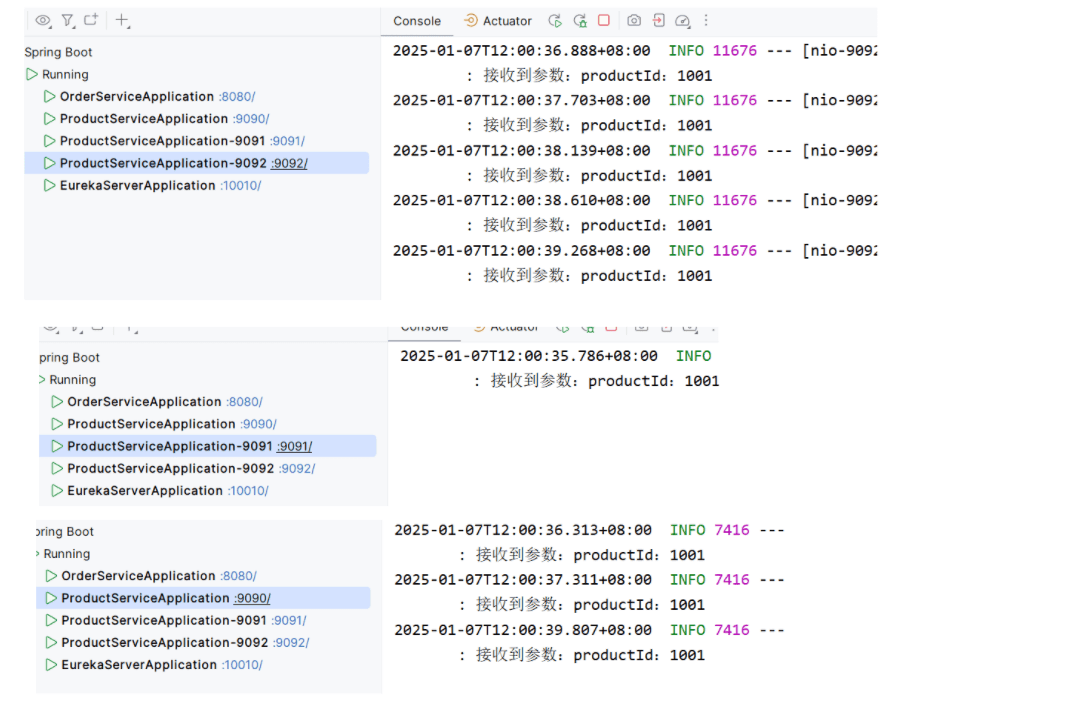Select Running node in panel with :9090/ highlighted
1073x726 pixels.
[x=67, y=554]
